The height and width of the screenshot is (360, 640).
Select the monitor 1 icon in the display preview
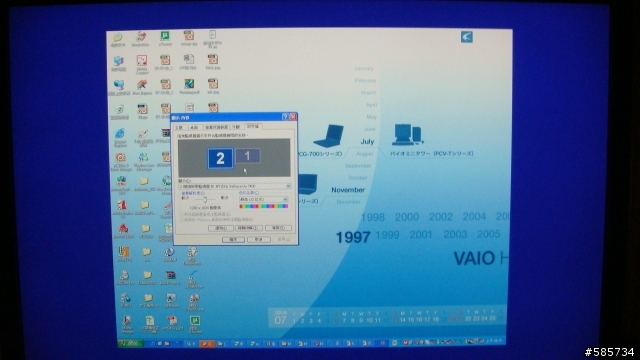(247, 156)
